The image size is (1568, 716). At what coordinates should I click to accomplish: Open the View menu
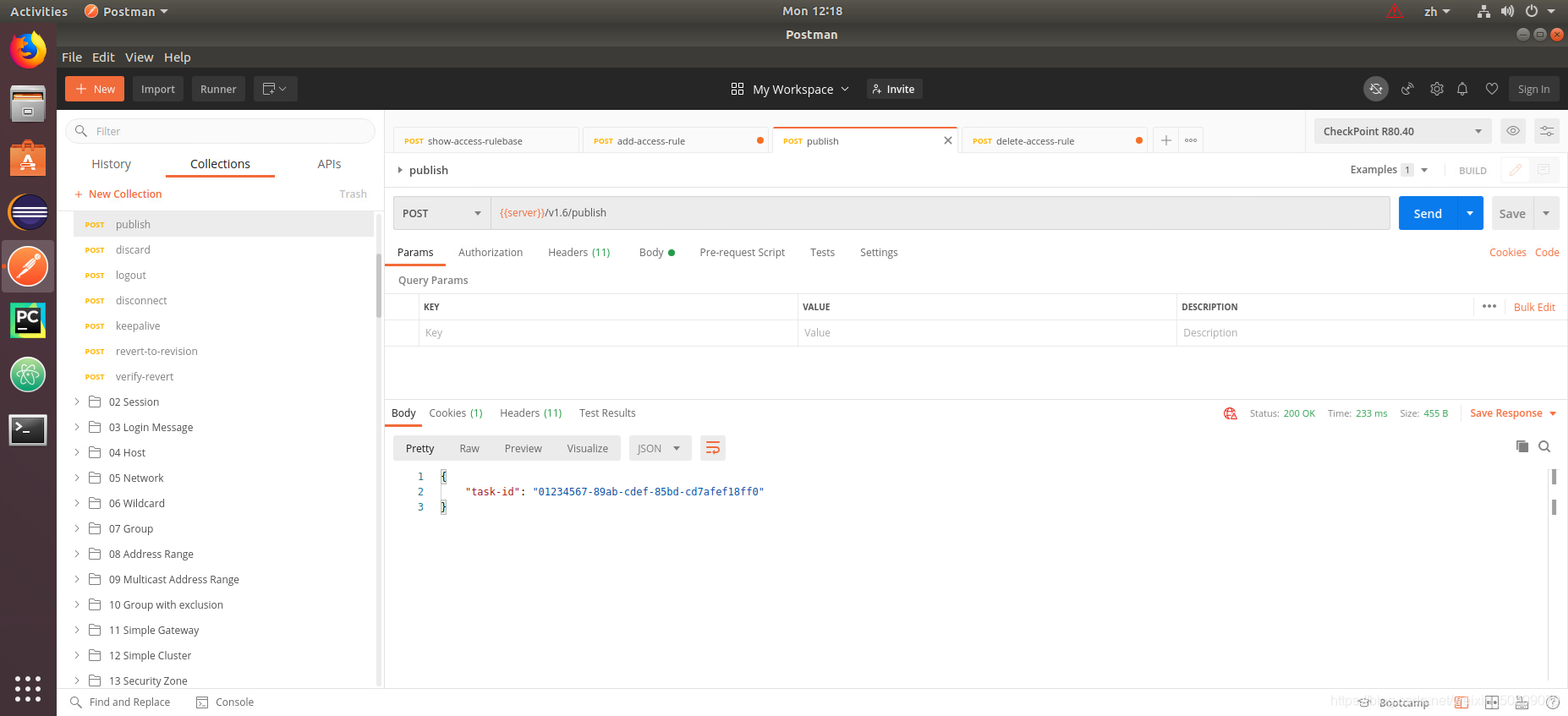[x=139, y=57]
